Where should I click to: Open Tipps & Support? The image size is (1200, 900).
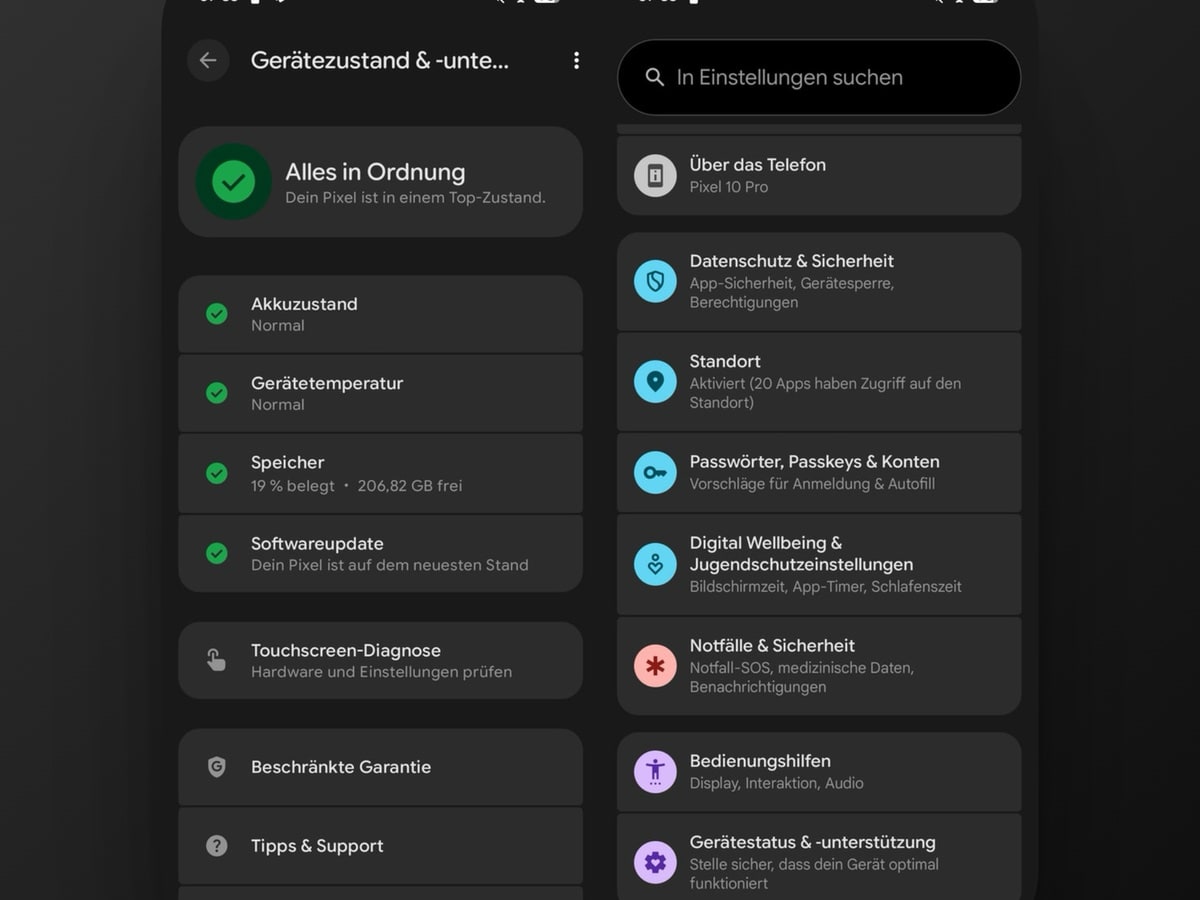point(380,846)
